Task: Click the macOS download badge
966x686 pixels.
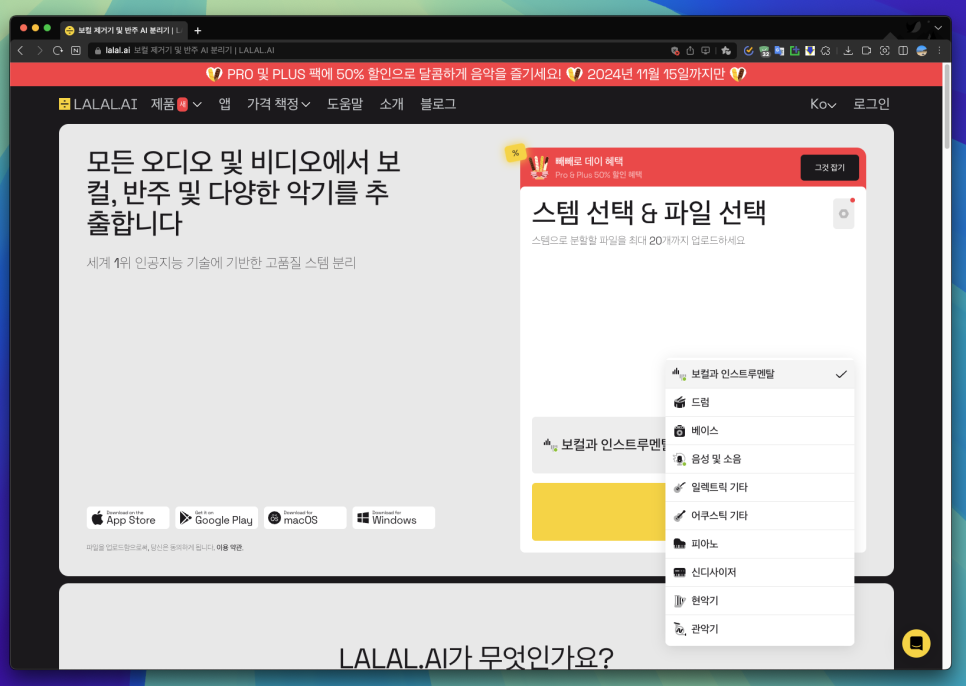Action: 306,518
